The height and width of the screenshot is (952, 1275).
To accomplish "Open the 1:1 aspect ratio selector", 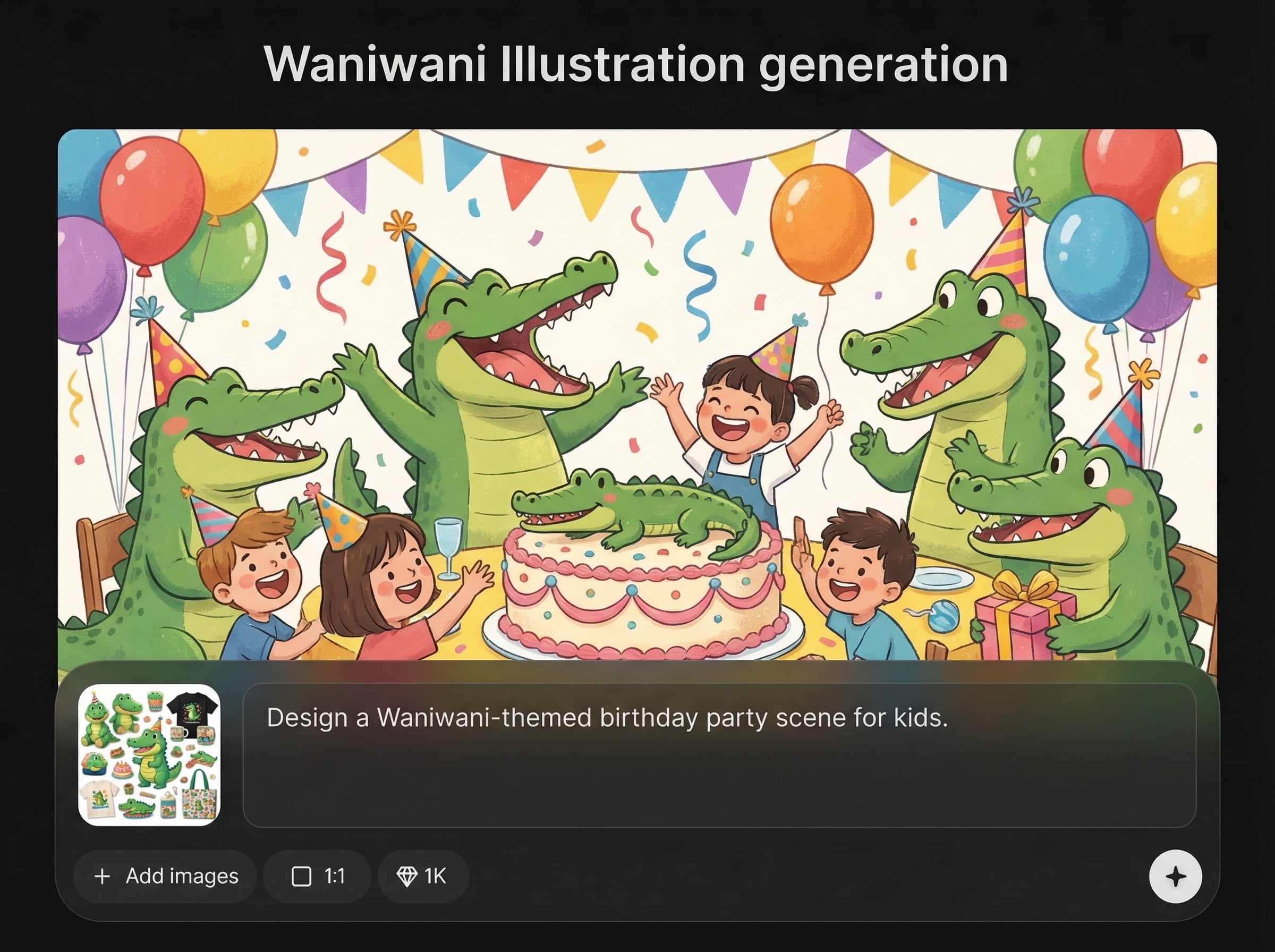I will point(317,877).
